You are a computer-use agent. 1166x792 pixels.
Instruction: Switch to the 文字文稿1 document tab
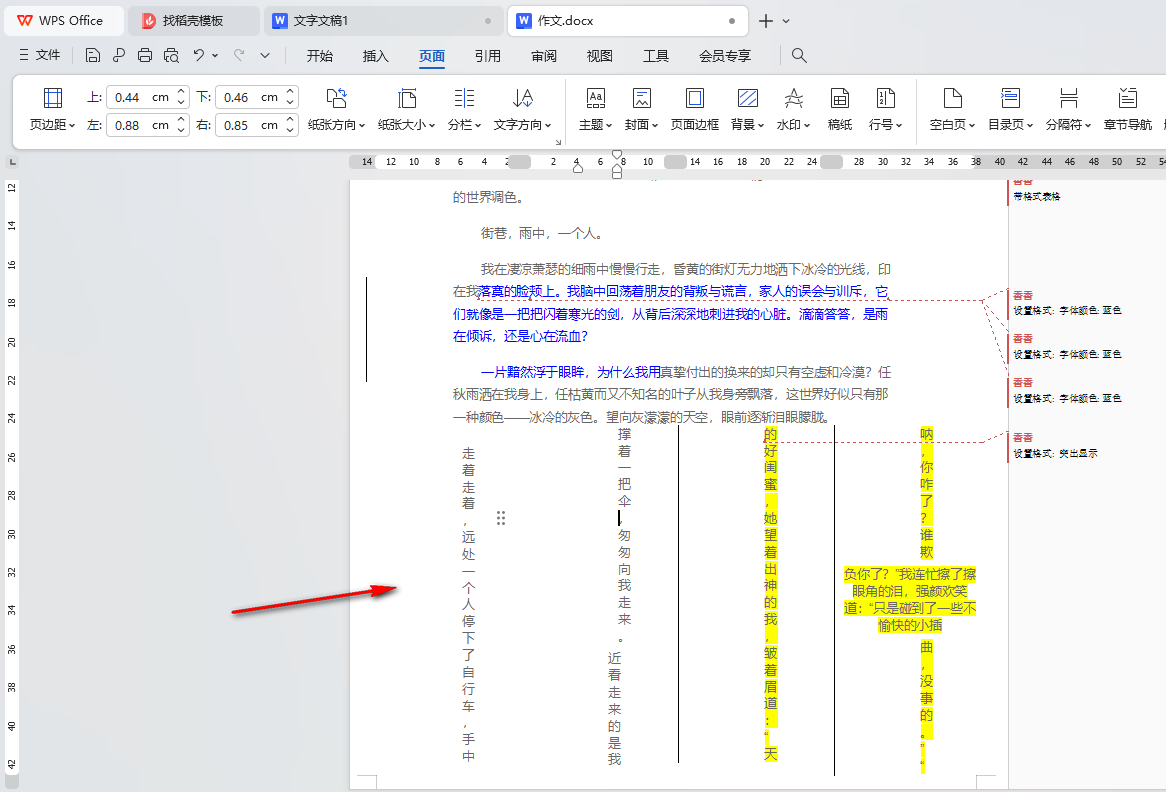coord(383,21)
